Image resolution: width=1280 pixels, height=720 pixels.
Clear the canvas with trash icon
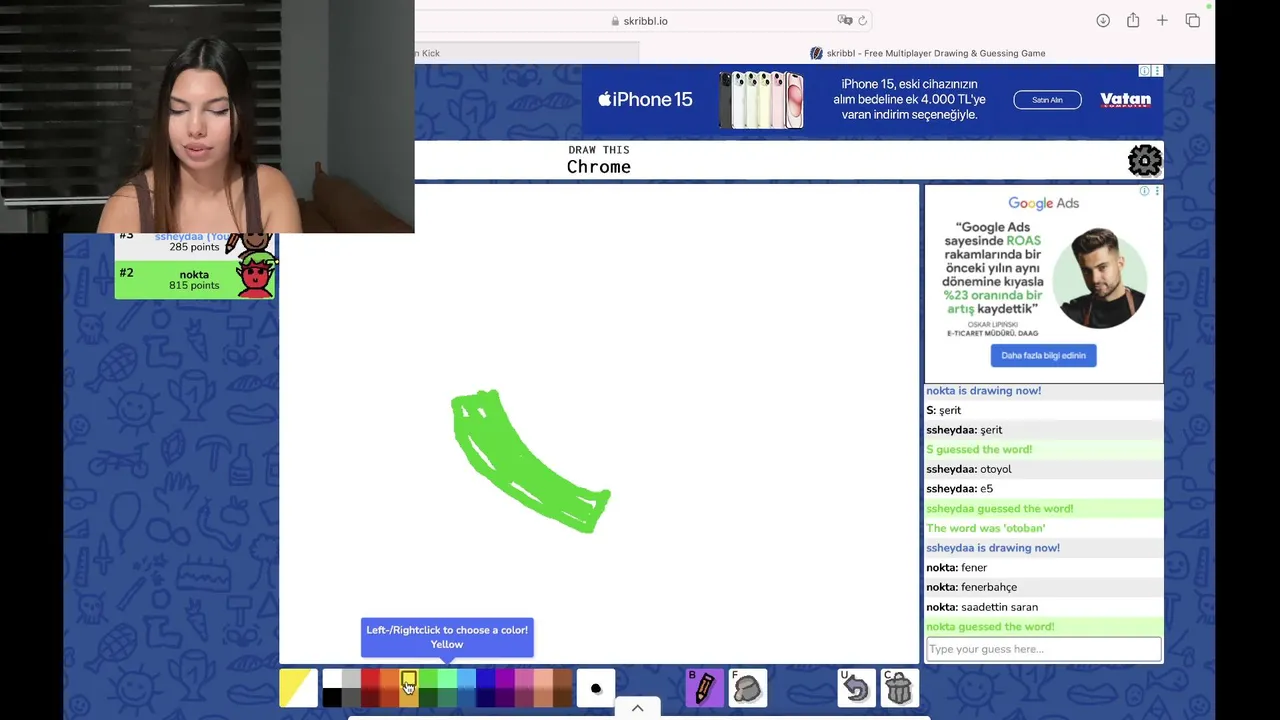[899, 688]
